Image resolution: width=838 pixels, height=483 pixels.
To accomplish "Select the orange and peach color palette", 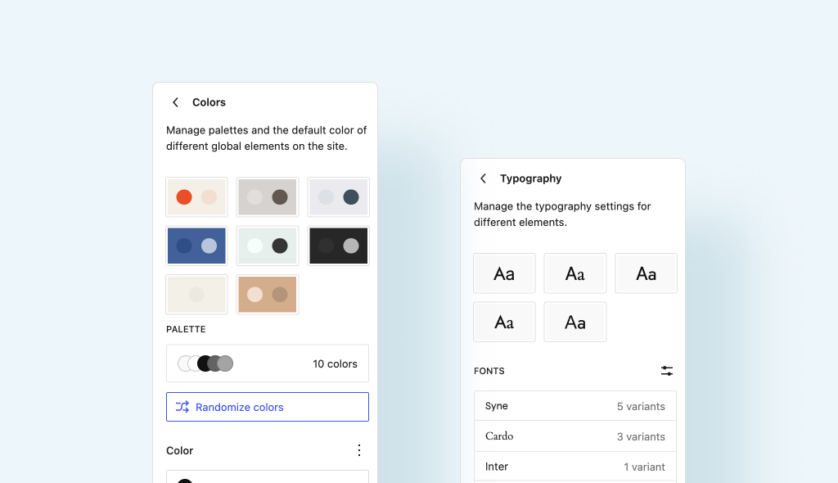I will [x=197, y=197].
